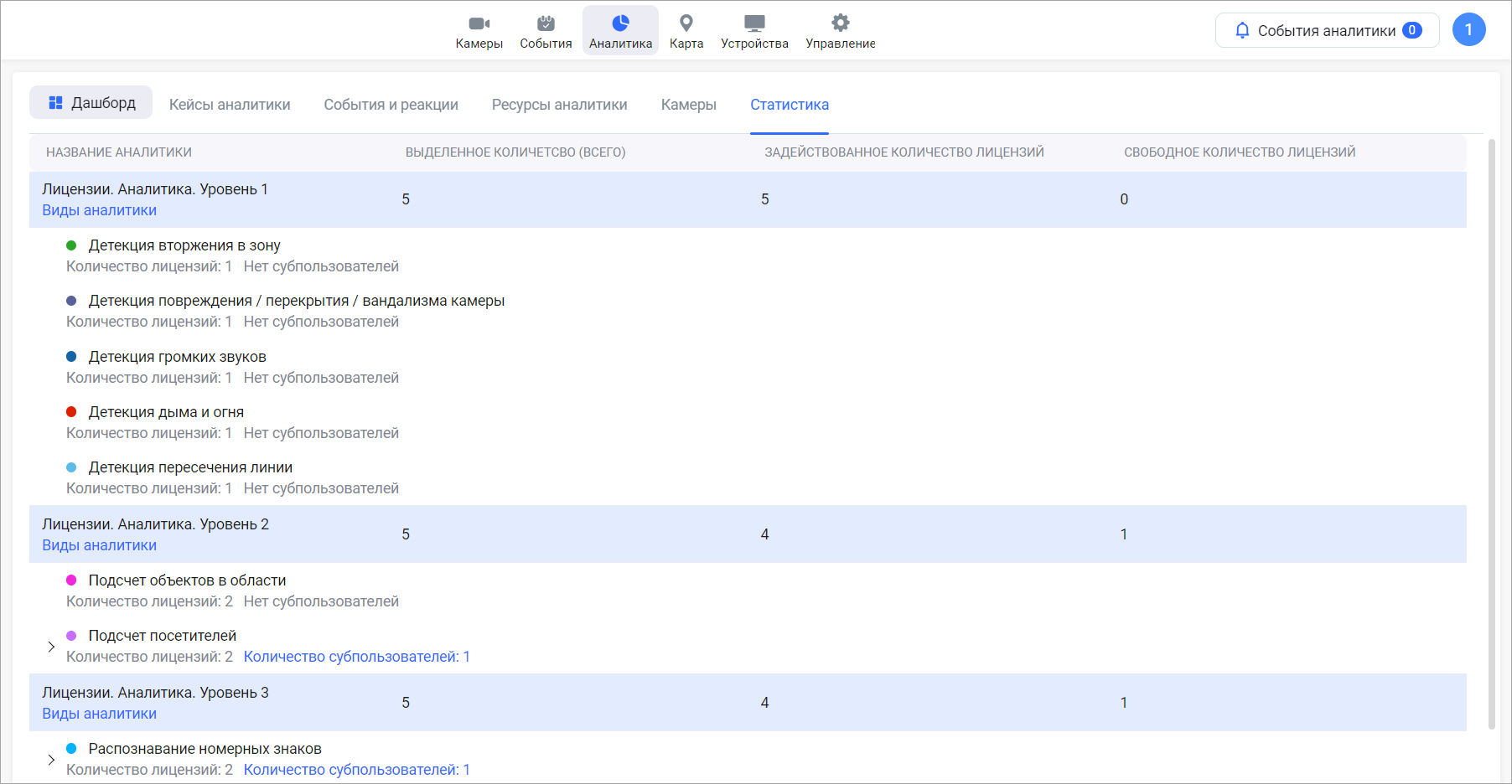
Task: Open the События и реакции tab
Action: point(391,105)
